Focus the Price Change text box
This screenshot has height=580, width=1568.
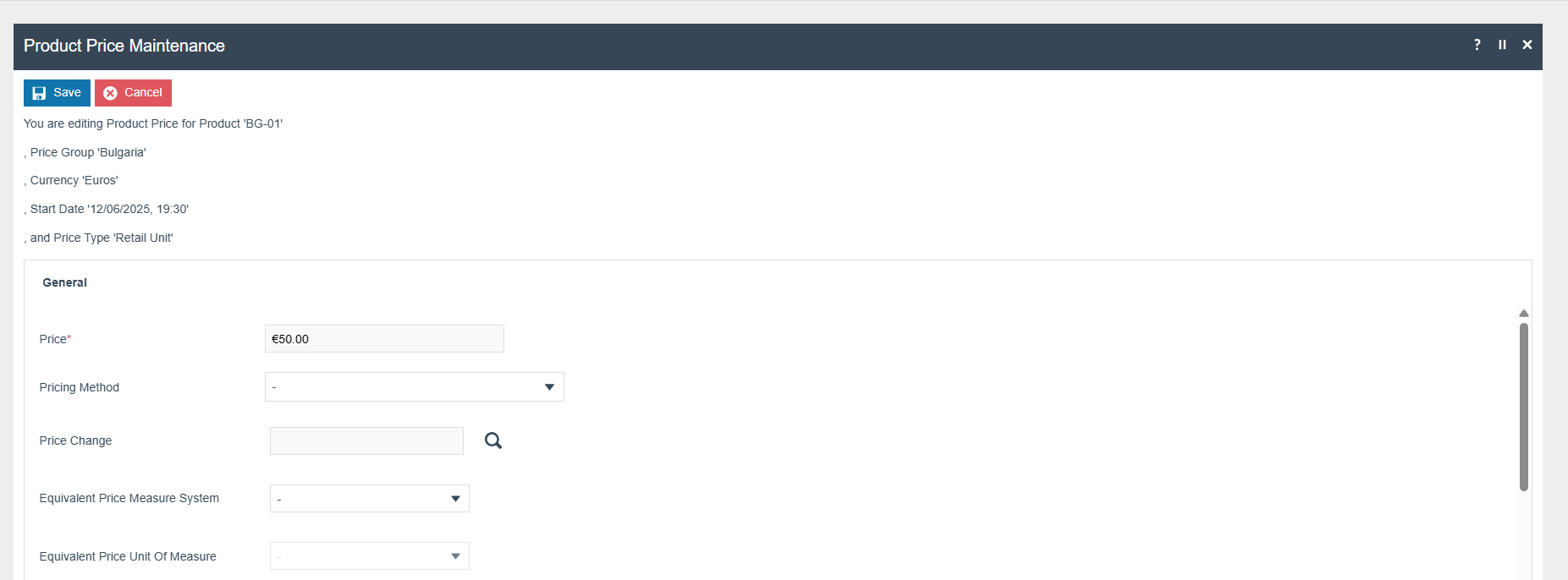366,440
